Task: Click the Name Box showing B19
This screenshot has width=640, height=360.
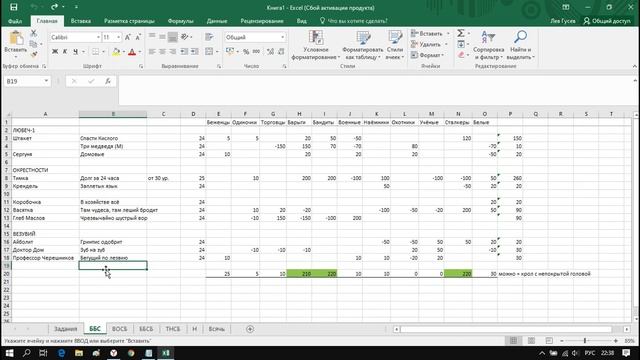Action: click(27, 81)
